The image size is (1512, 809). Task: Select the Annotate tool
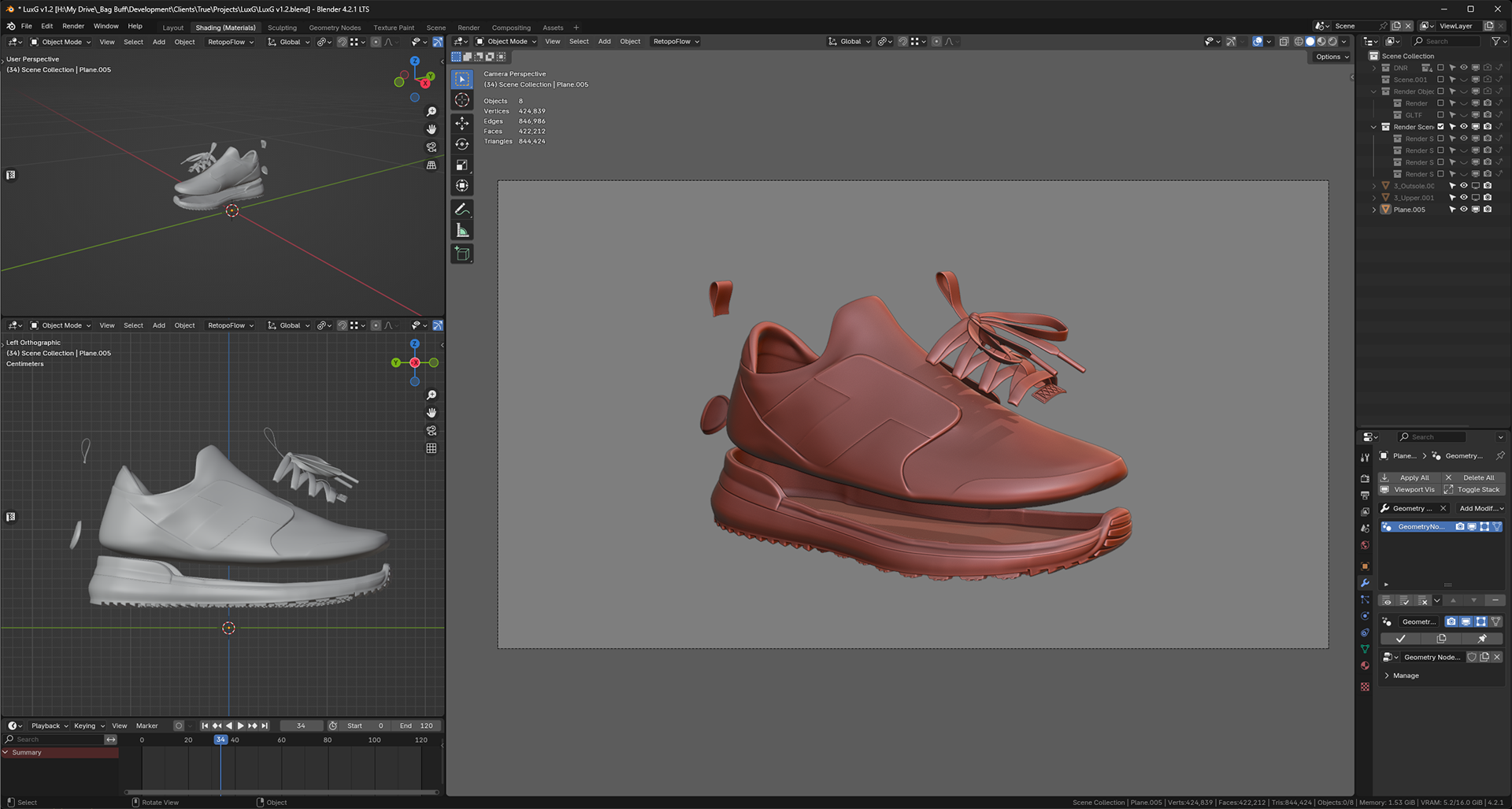[462, 210]
